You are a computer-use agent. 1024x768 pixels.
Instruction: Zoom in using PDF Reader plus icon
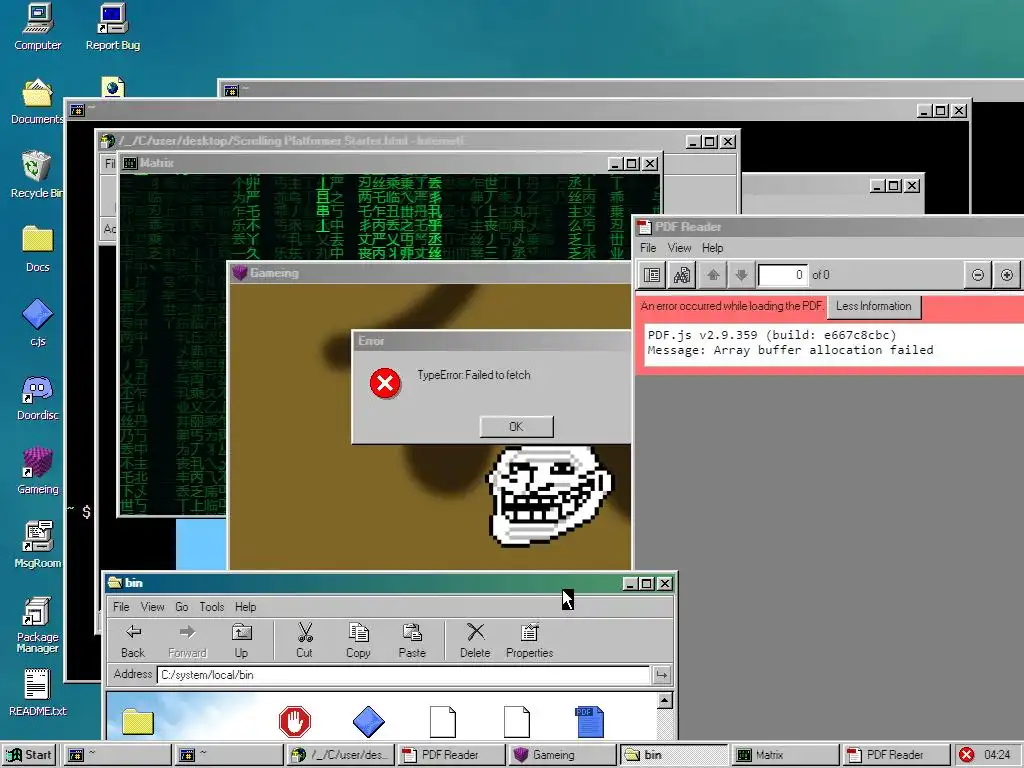pos(1007,275)
